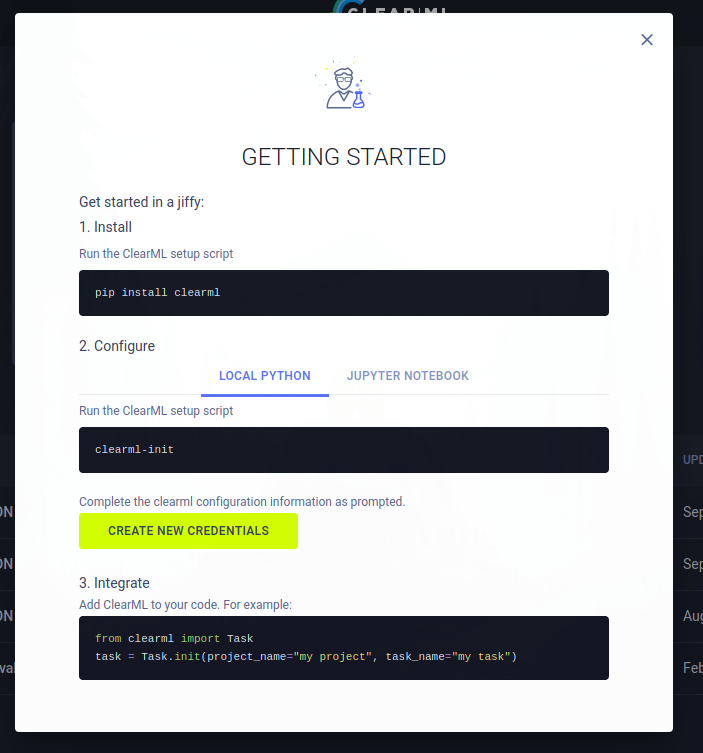Click the setup script text under Install
This screenshot has width=703, height=753.
pos(156,254)
